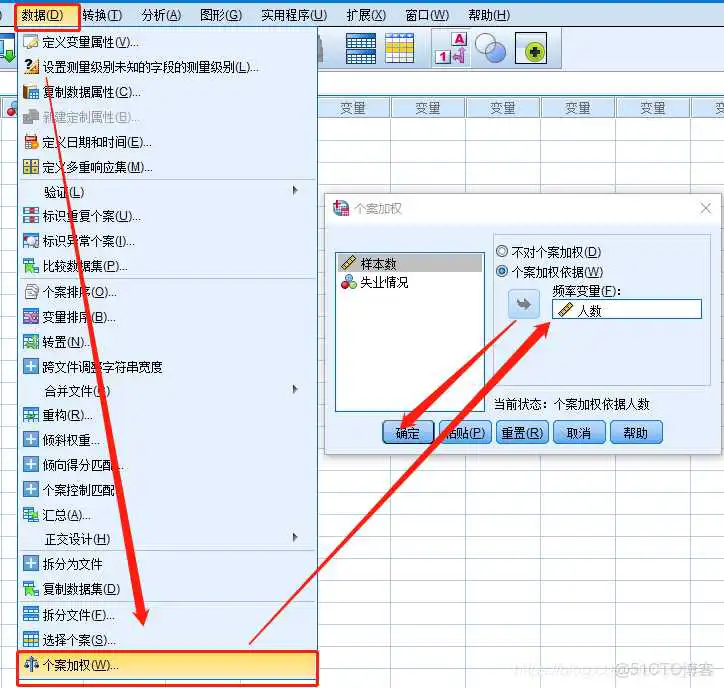Image resolution: width=724 pixels, height=688 pixels.
Task: Select 样本数 in the variable list
Action: 410,263
